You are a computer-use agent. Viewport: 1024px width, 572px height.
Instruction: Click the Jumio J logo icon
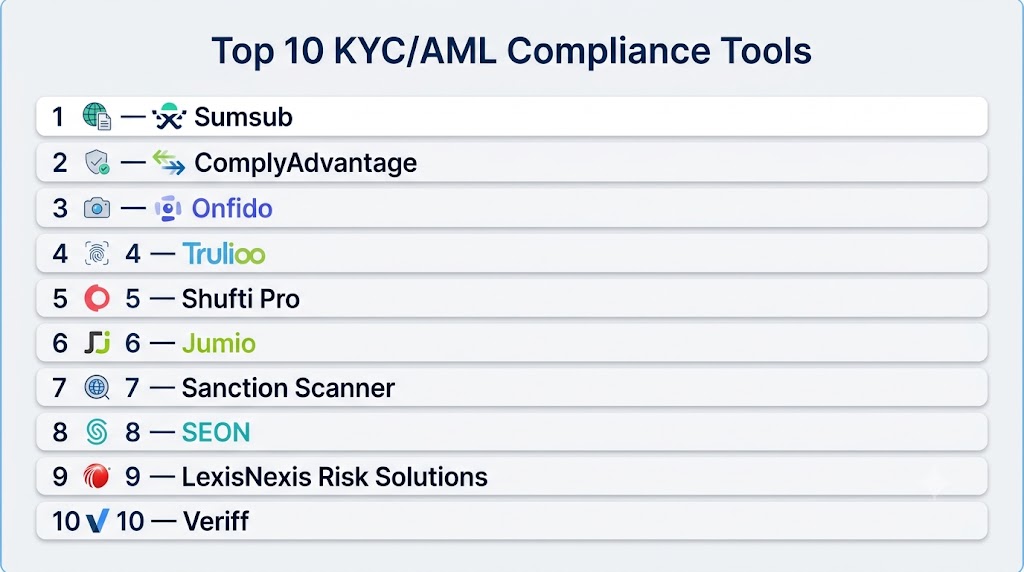(97, 343)
